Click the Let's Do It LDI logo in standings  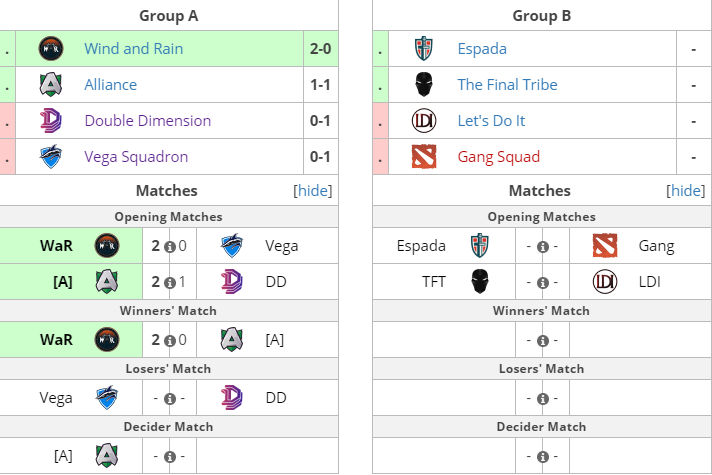[x=424, y=120]
